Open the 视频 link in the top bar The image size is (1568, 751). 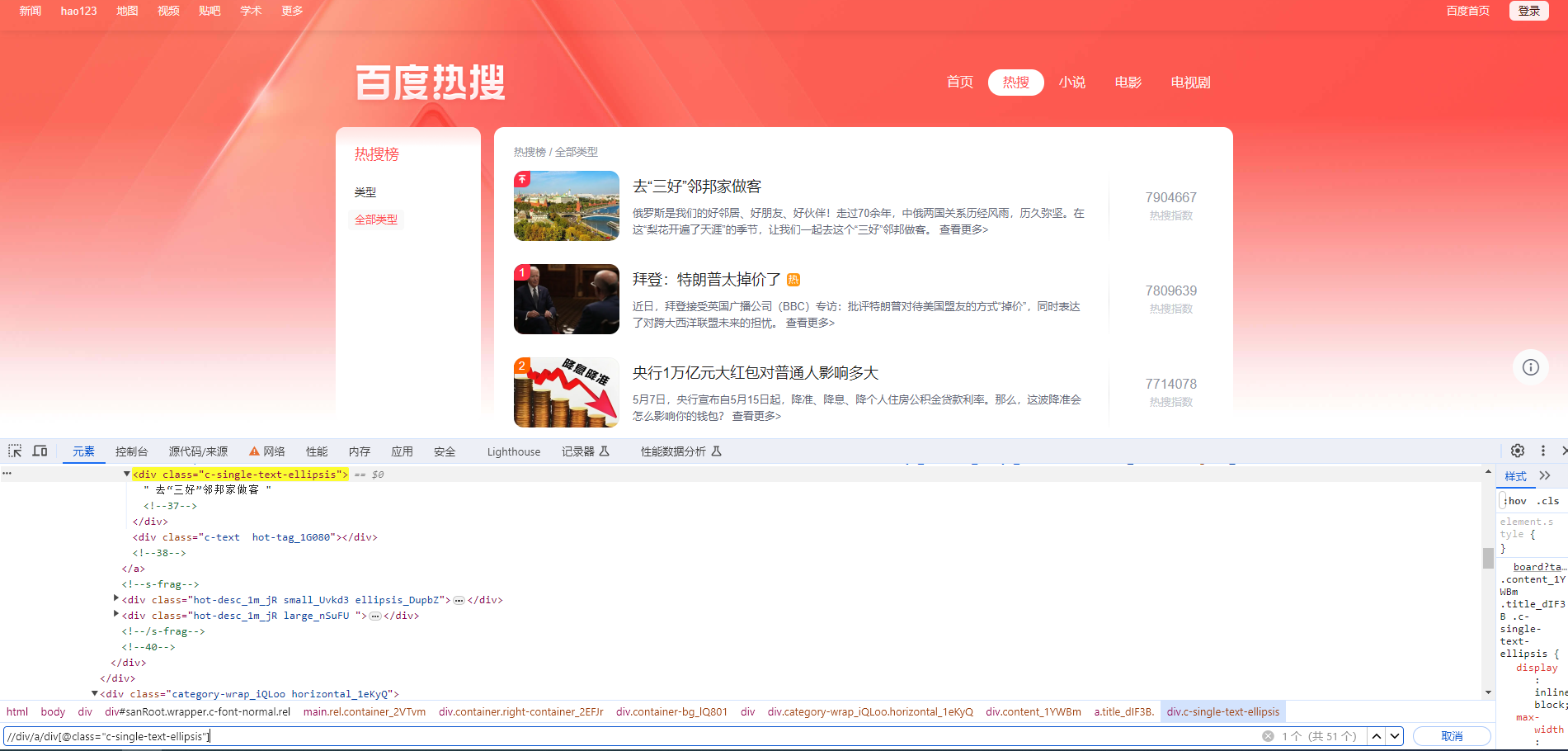coord(168,11)
